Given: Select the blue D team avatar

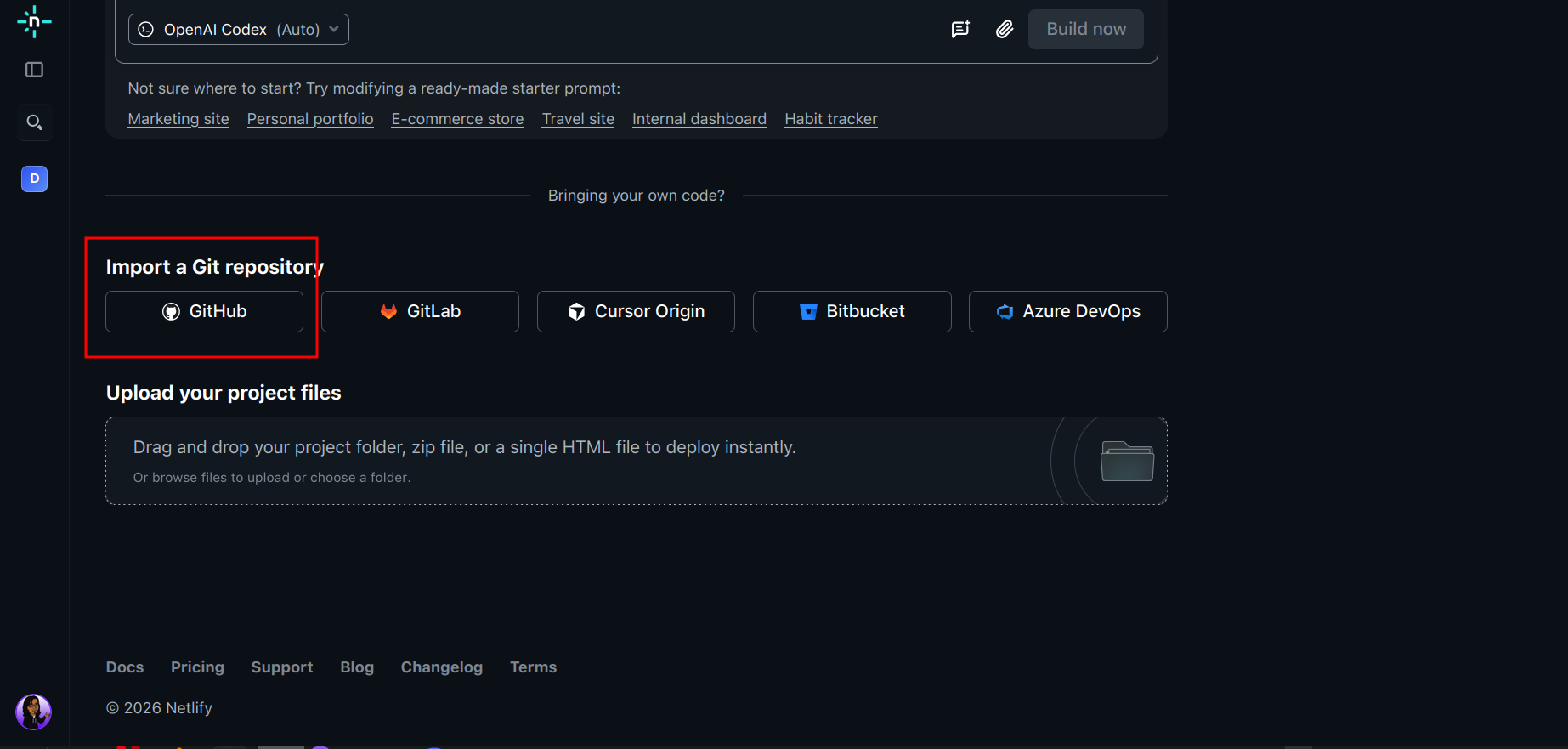Looking at the screenshot, I should (x=34, y=179).
